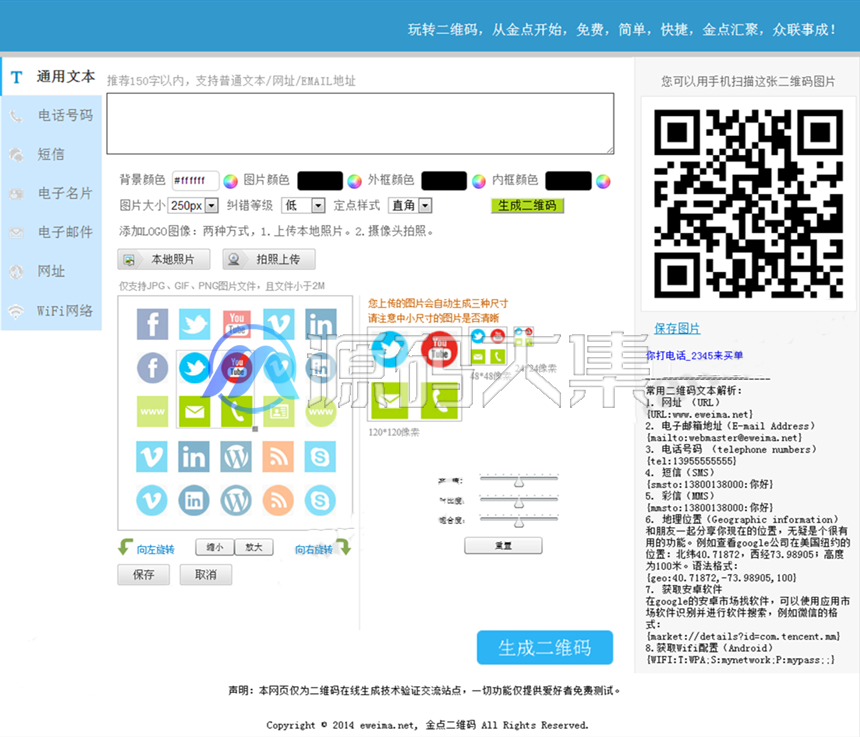This screenshot has height=737, width=860.
Task: Click the 取消 button
Action: (206, 575)
